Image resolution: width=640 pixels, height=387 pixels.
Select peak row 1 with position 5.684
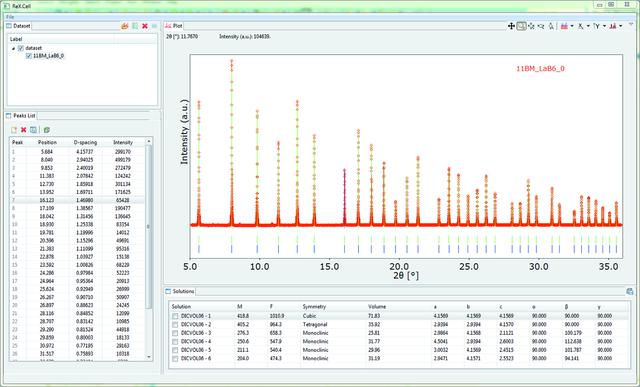click(77, 151)
